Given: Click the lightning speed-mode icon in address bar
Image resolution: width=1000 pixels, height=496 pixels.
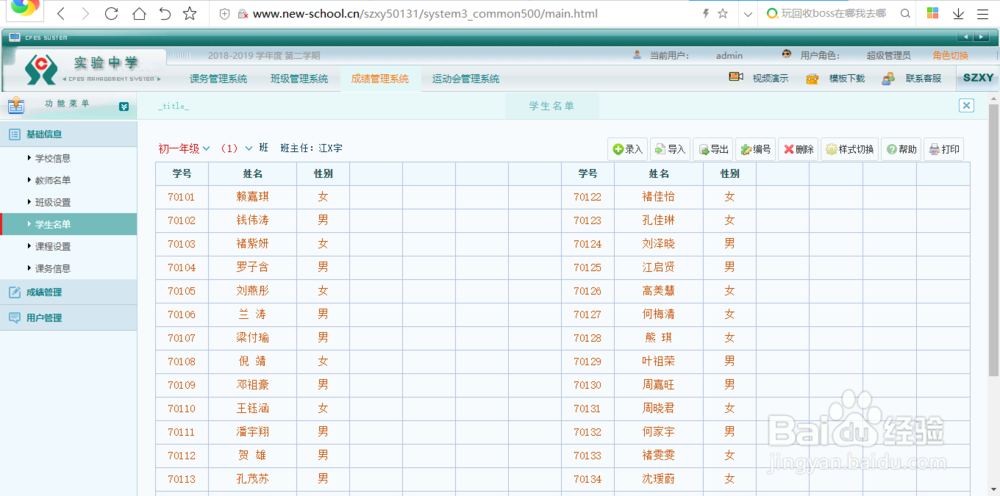Looking at the screenshot, I should 705,13.
